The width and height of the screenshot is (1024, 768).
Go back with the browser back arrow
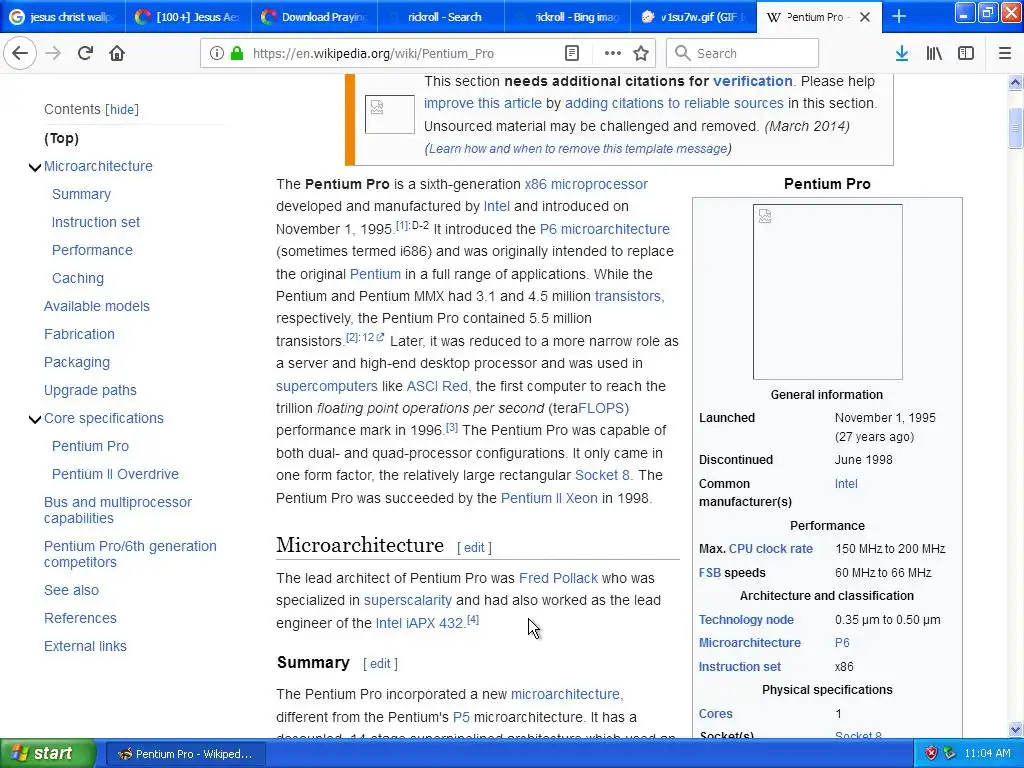pos(20,53)
